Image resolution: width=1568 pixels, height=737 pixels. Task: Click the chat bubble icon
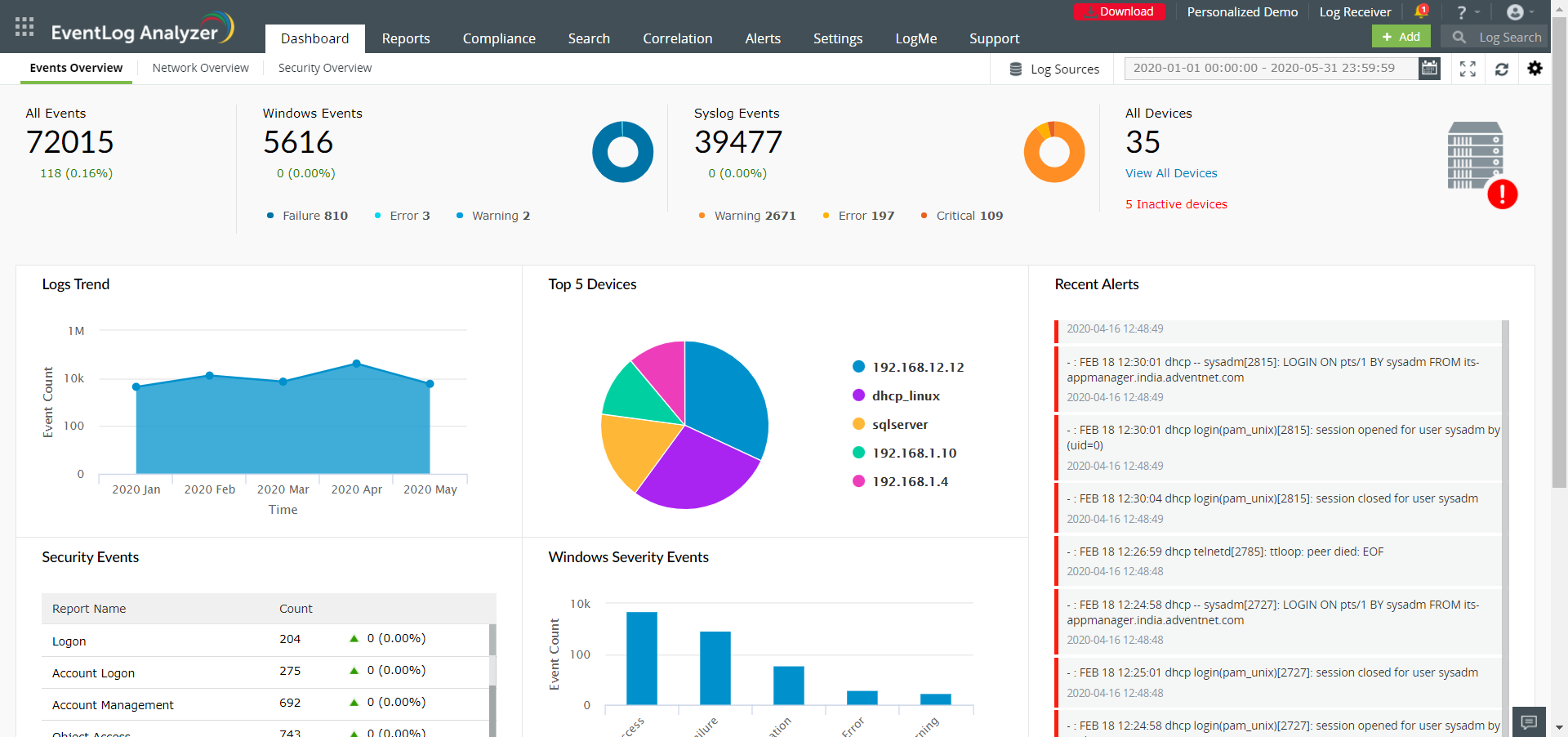click(1529, 721)
